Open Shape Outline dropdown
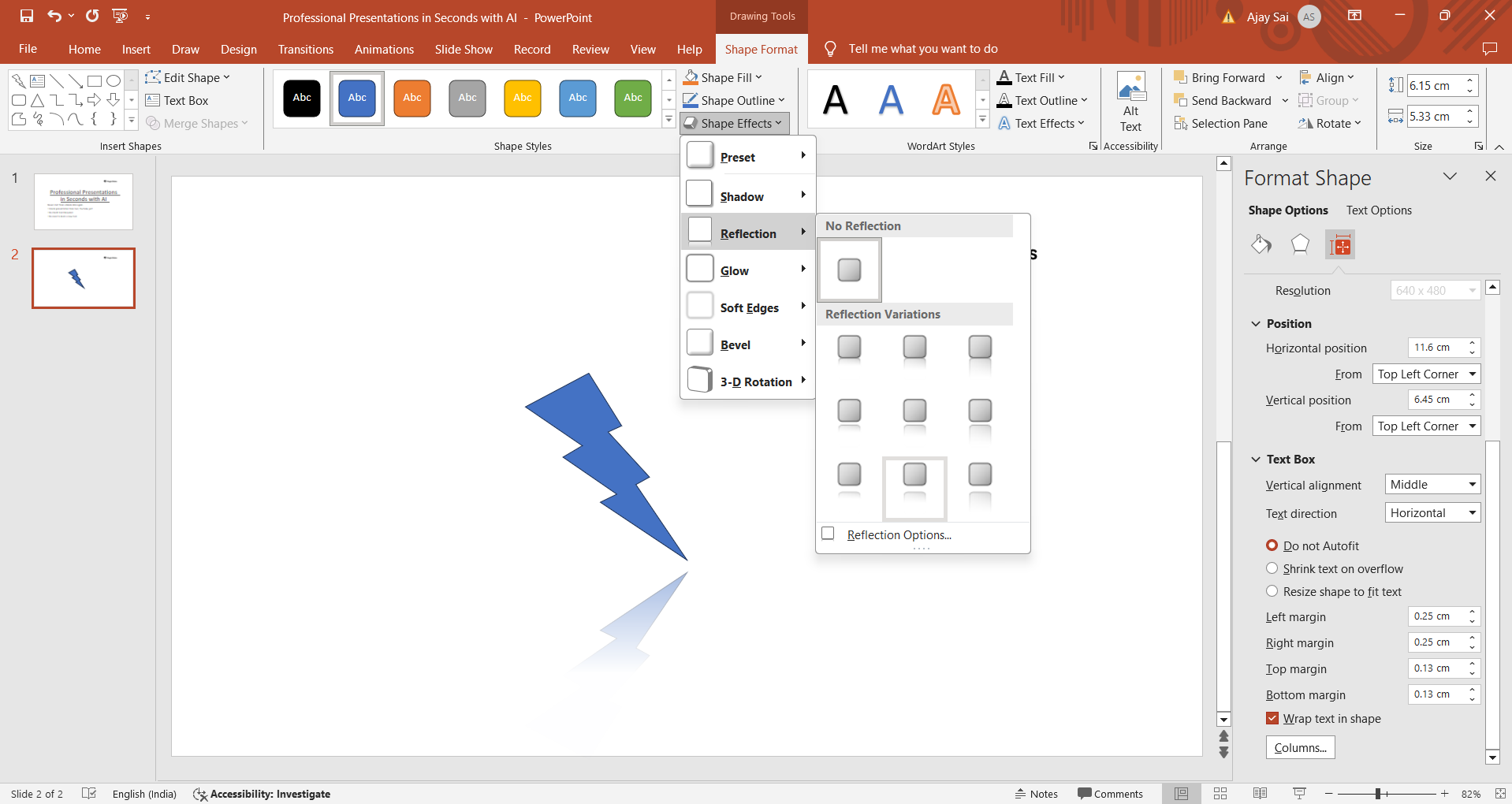Image resolution: width=1512 pixels, height=804 pixels. click(x=734, y=100)
